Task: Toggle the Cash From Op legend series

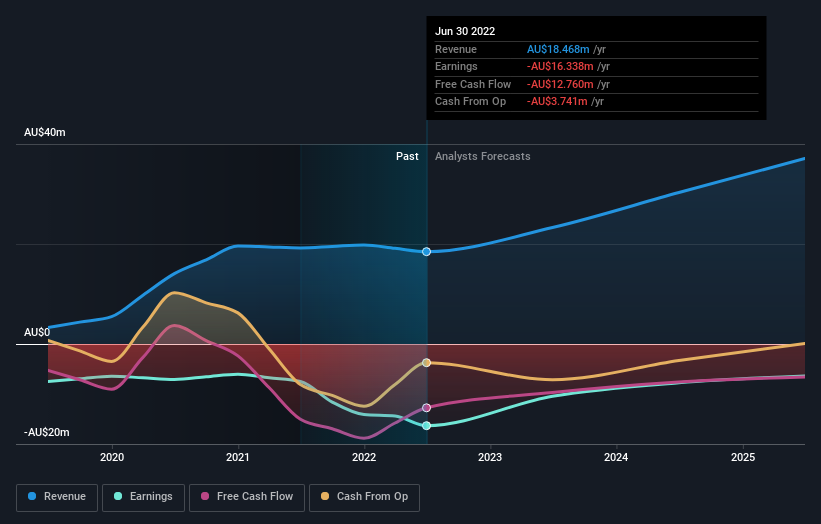Action: point(364,497)
